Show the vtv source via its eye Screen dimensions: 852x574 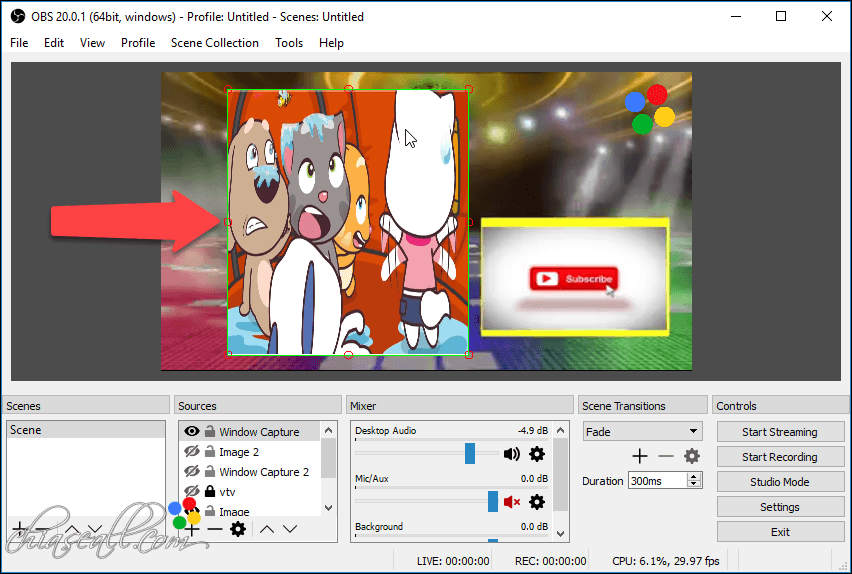pos(192,491)
